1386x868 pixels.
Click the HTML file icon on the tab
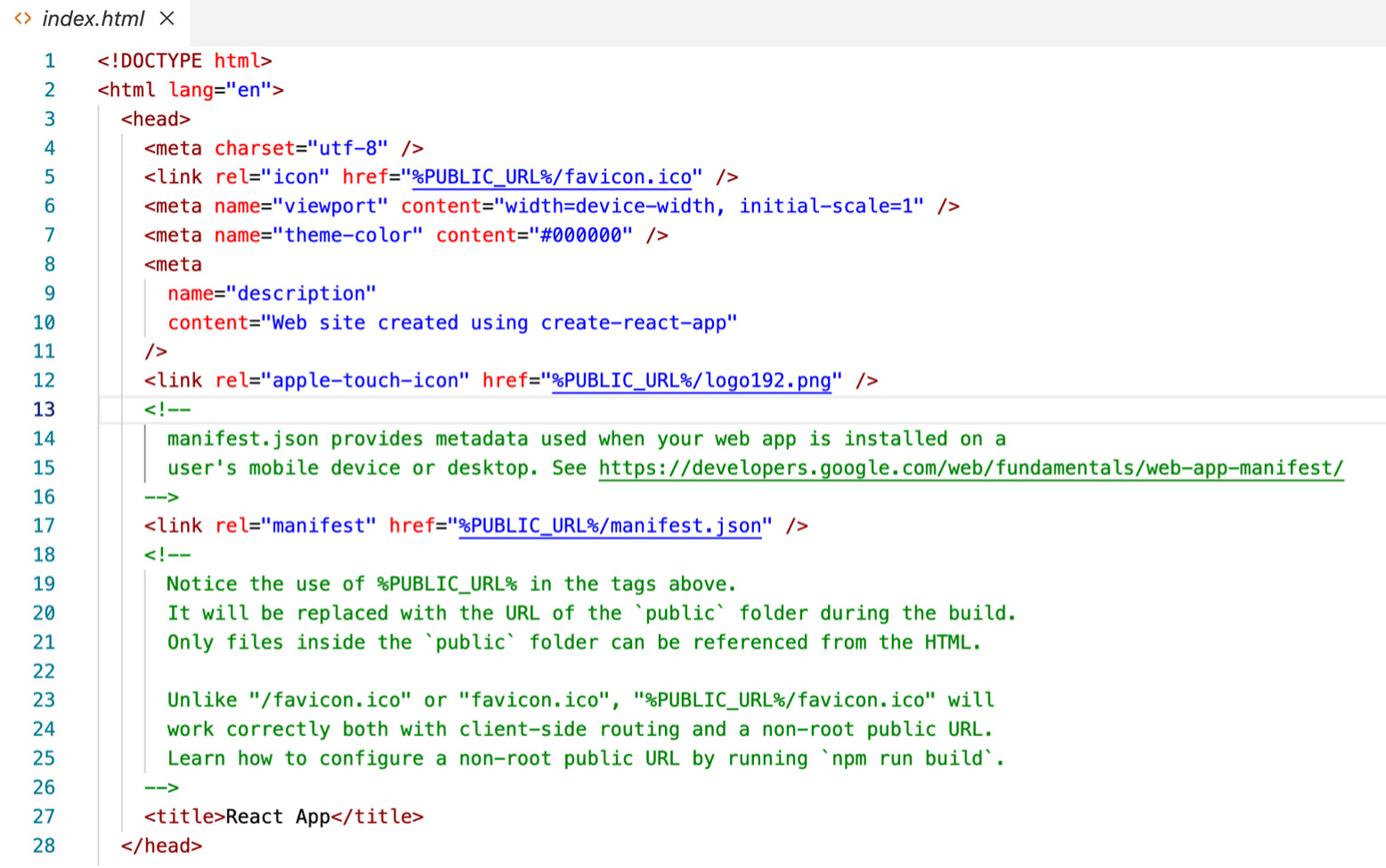coord(22,18)
